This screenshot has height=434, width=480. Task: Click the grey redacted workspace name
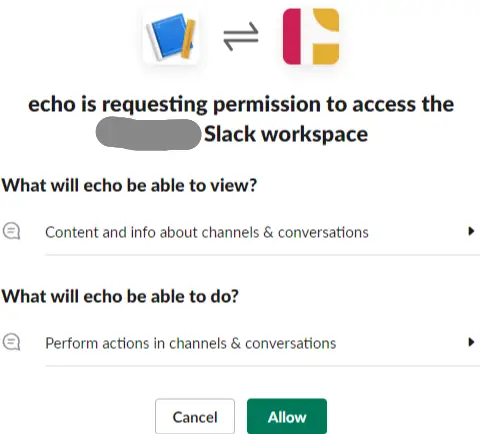pyautogui.click(x=148, y=133)
